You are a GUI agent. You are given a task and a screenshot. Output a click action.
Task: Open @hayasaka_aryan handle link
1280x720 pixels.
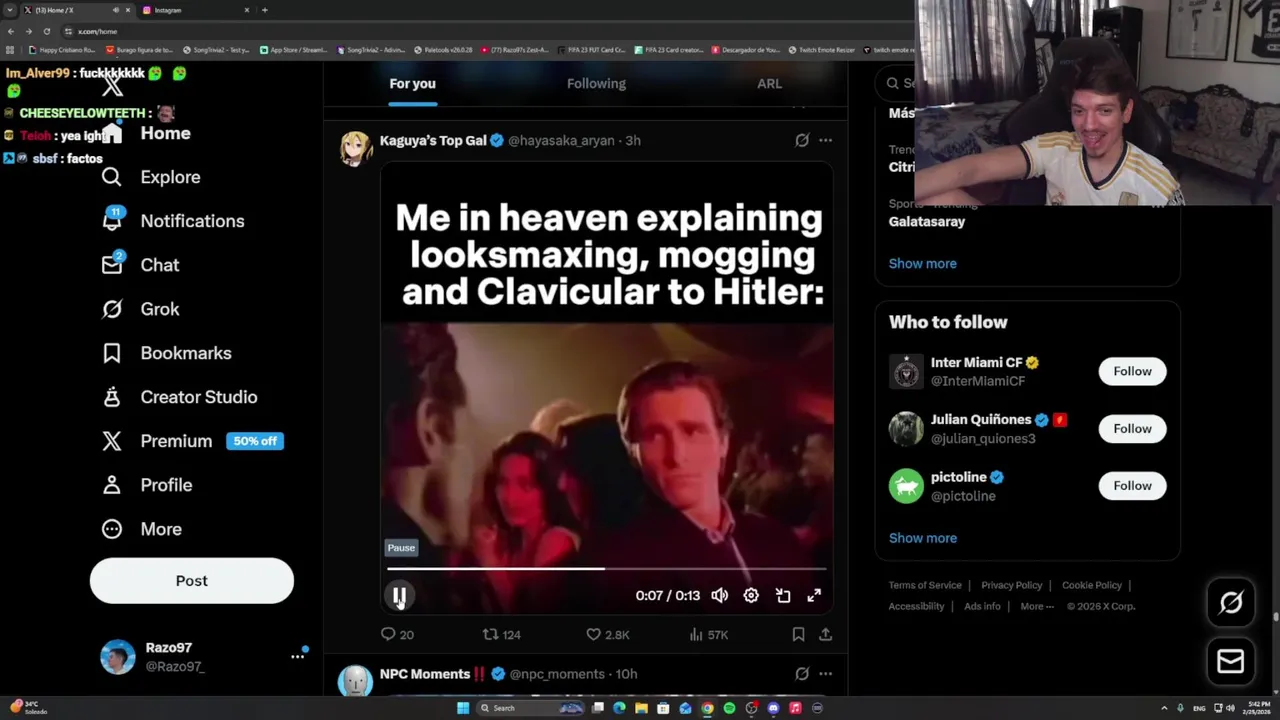(x=561, y=141)
